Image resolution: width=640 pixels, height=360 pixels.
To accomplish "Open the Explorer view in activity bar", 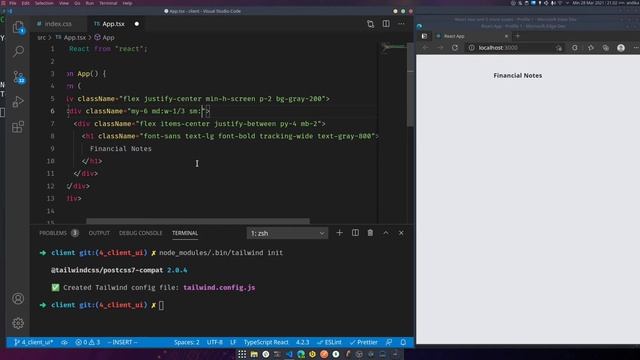I will click(18, 27).
